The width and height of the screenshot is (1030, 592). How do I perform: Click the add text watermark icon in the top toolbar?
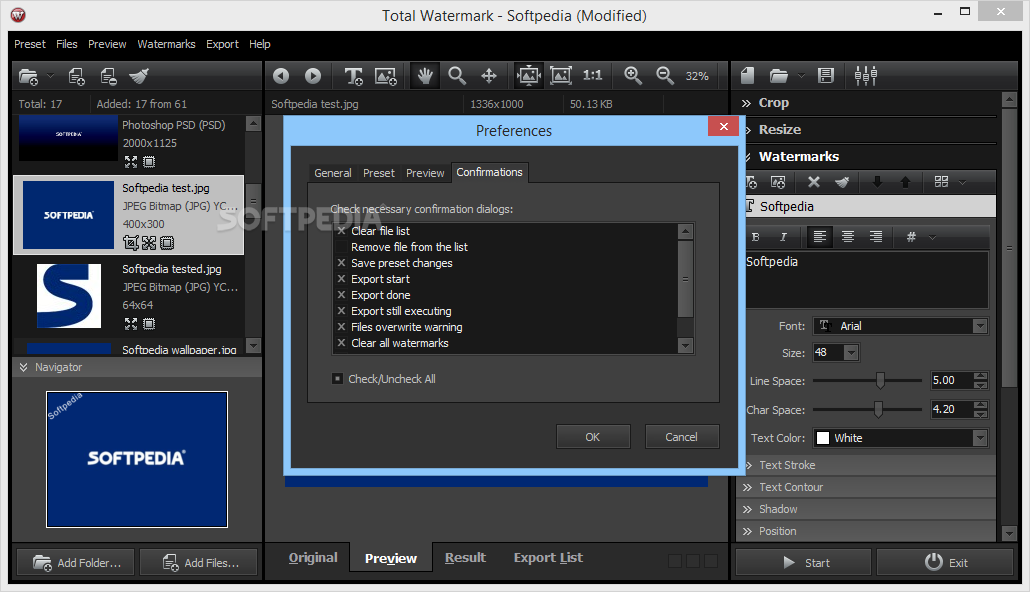click(354, 76)
